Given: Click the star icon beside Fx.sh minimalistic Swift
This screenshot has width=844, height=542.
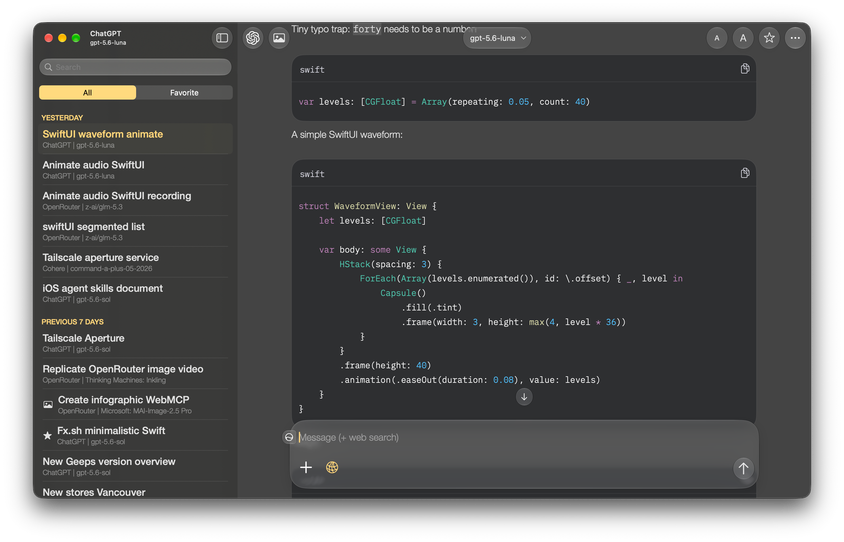Looking at the screenshot, I should click(x=47, y=435).
